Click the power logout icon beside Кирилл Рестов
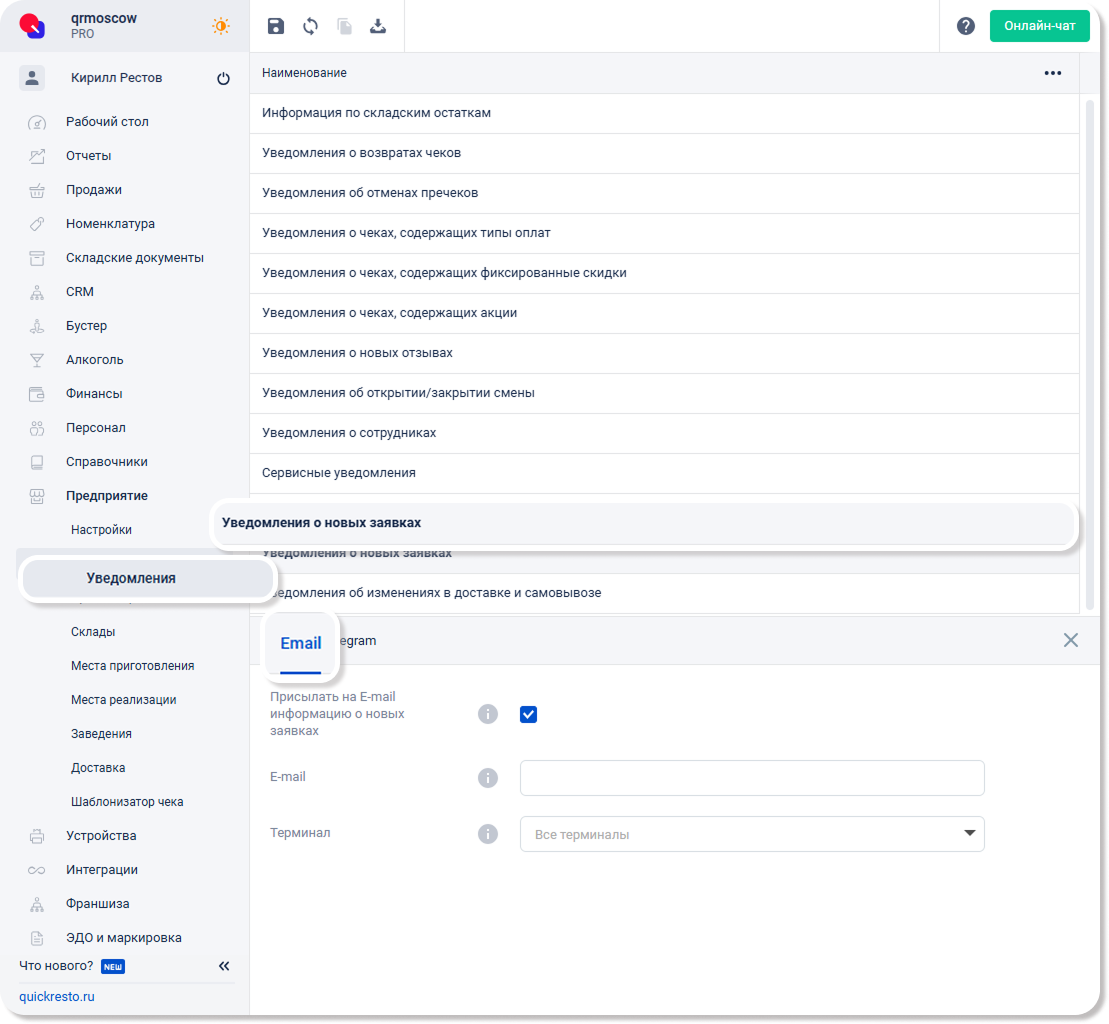The width and height of the screenshot is (1109, 1024). pyautogui.click(x=223, y=79)
